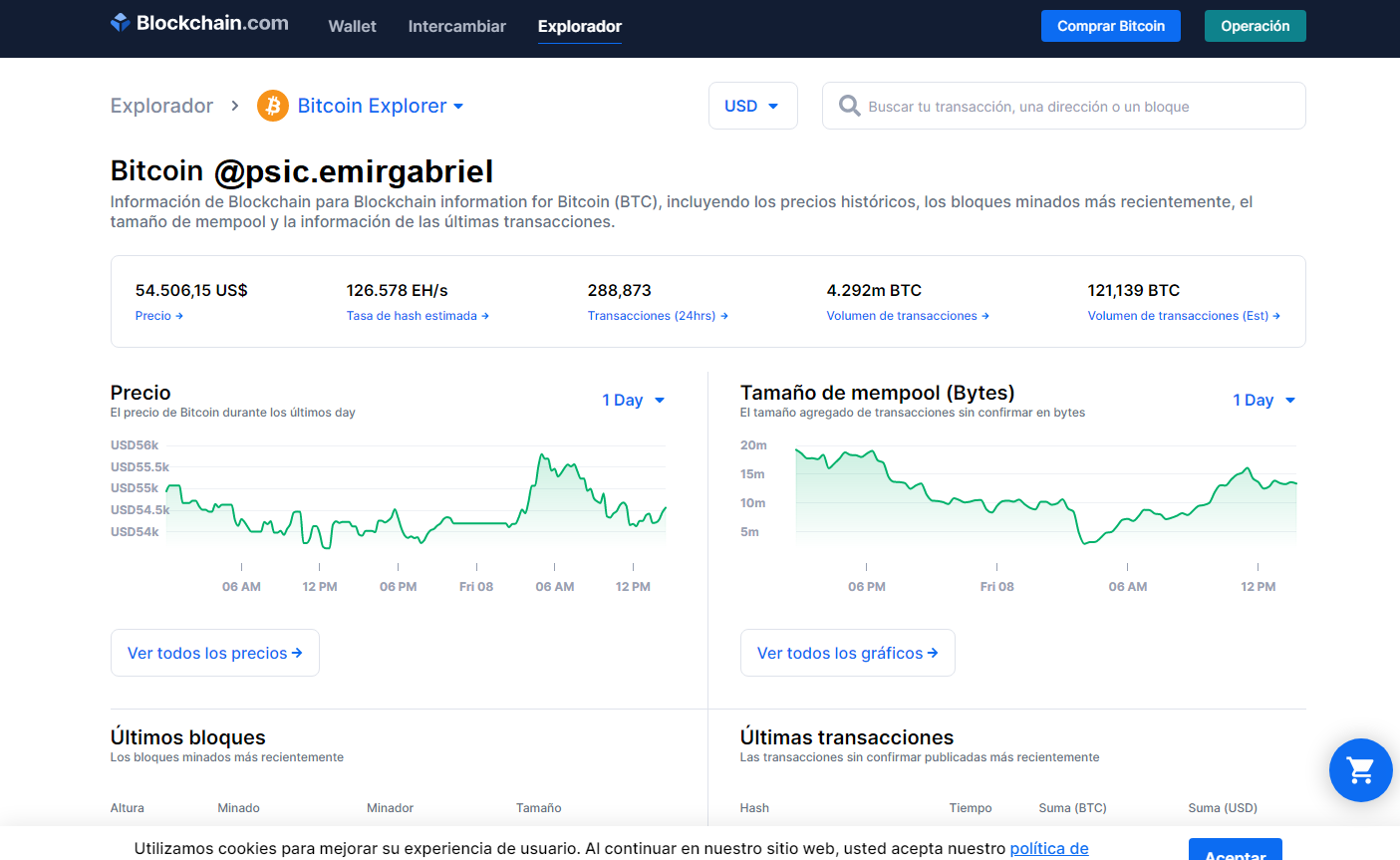Open the Precio stat link
Viewport: 1400px width, 860px height.
(159, 316)
